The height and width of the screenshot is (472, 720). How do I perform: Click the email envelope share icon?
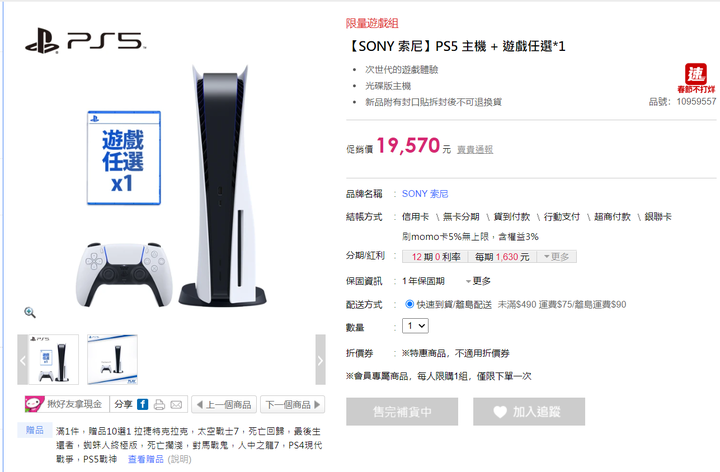(x=176, y=405)
